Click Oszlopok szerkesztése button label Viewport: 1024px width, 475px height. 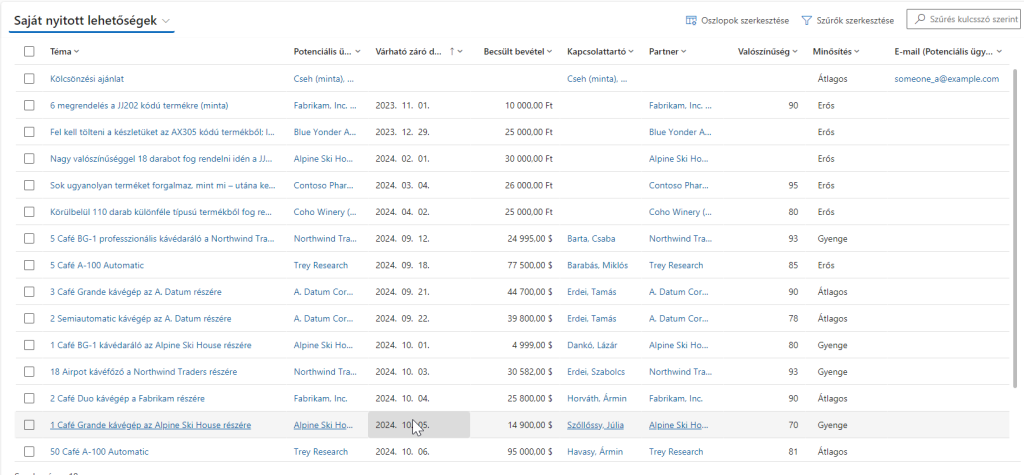745,20
